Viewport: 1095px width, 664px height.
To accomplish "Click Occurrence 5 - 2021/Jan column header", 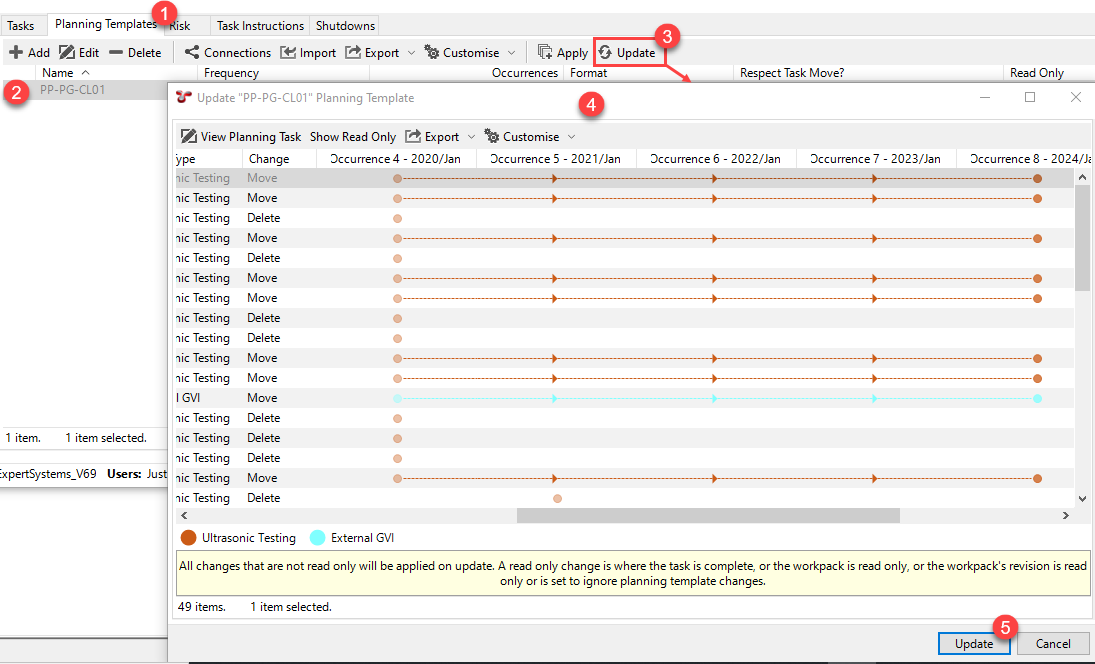I will click(x=556, y=158).
